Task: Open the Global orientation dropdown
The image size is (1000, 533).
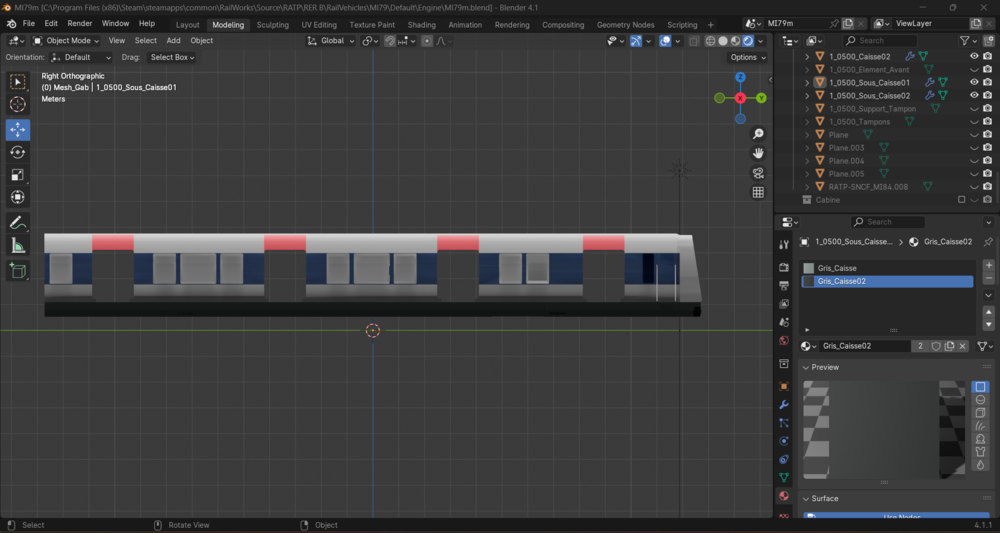Action: tap(330, 40)
